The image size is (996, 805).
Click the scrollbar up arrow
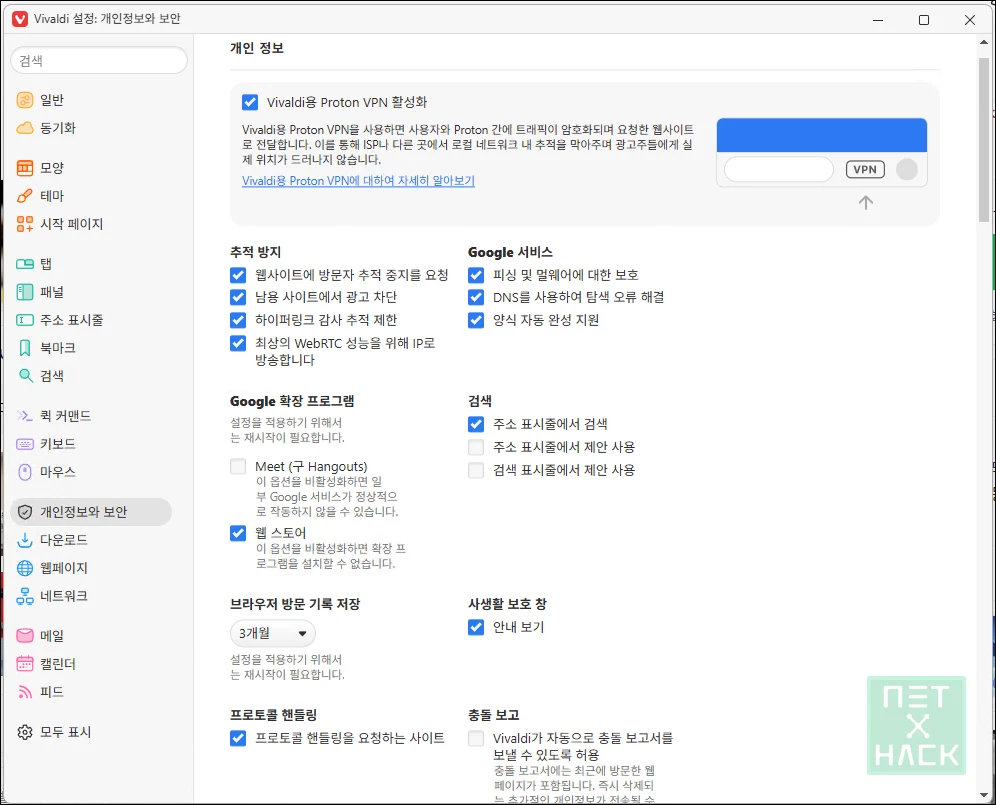984,42
